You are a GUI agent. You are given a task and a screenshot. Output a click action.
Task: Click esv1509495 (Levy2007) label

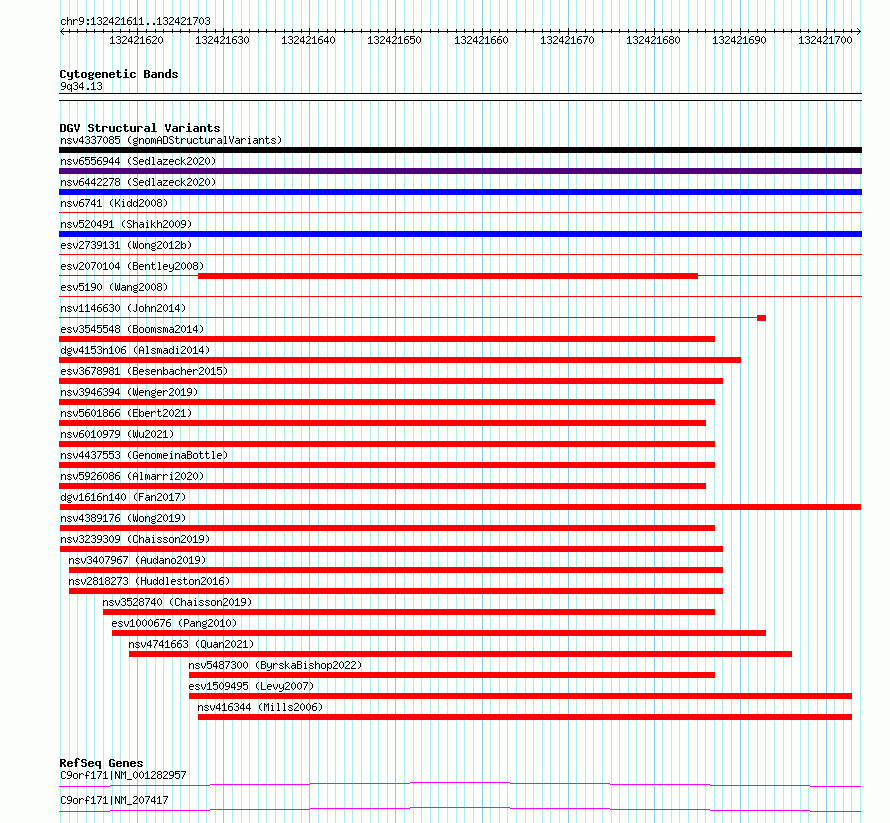click(x=251, y=686)
